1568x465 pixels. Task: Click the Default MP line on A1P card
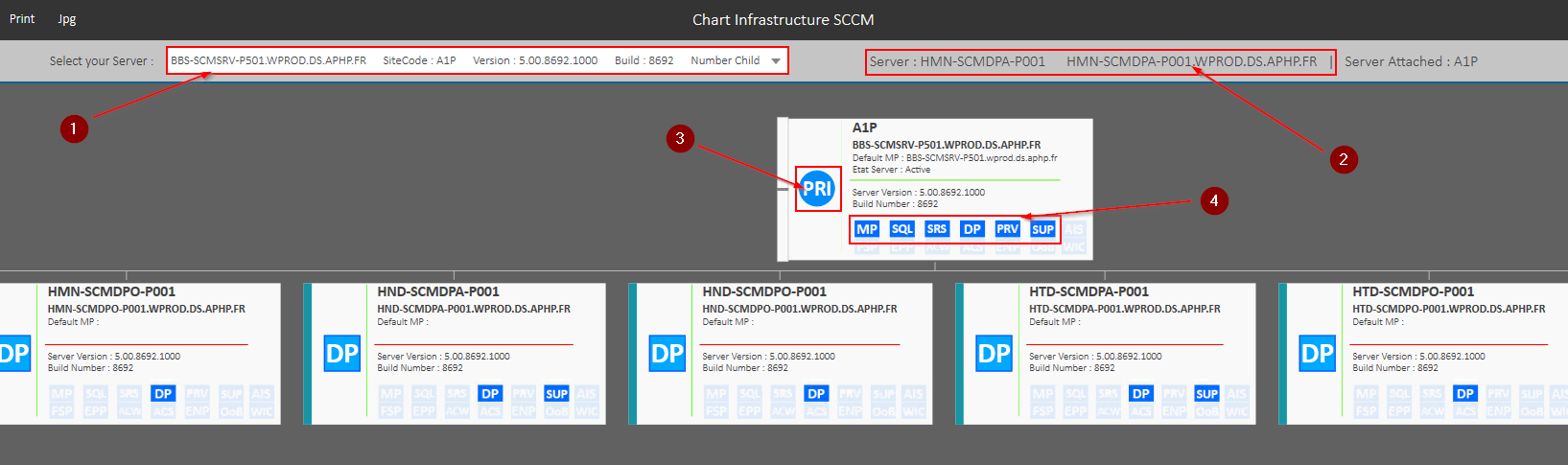coord(955,158)
